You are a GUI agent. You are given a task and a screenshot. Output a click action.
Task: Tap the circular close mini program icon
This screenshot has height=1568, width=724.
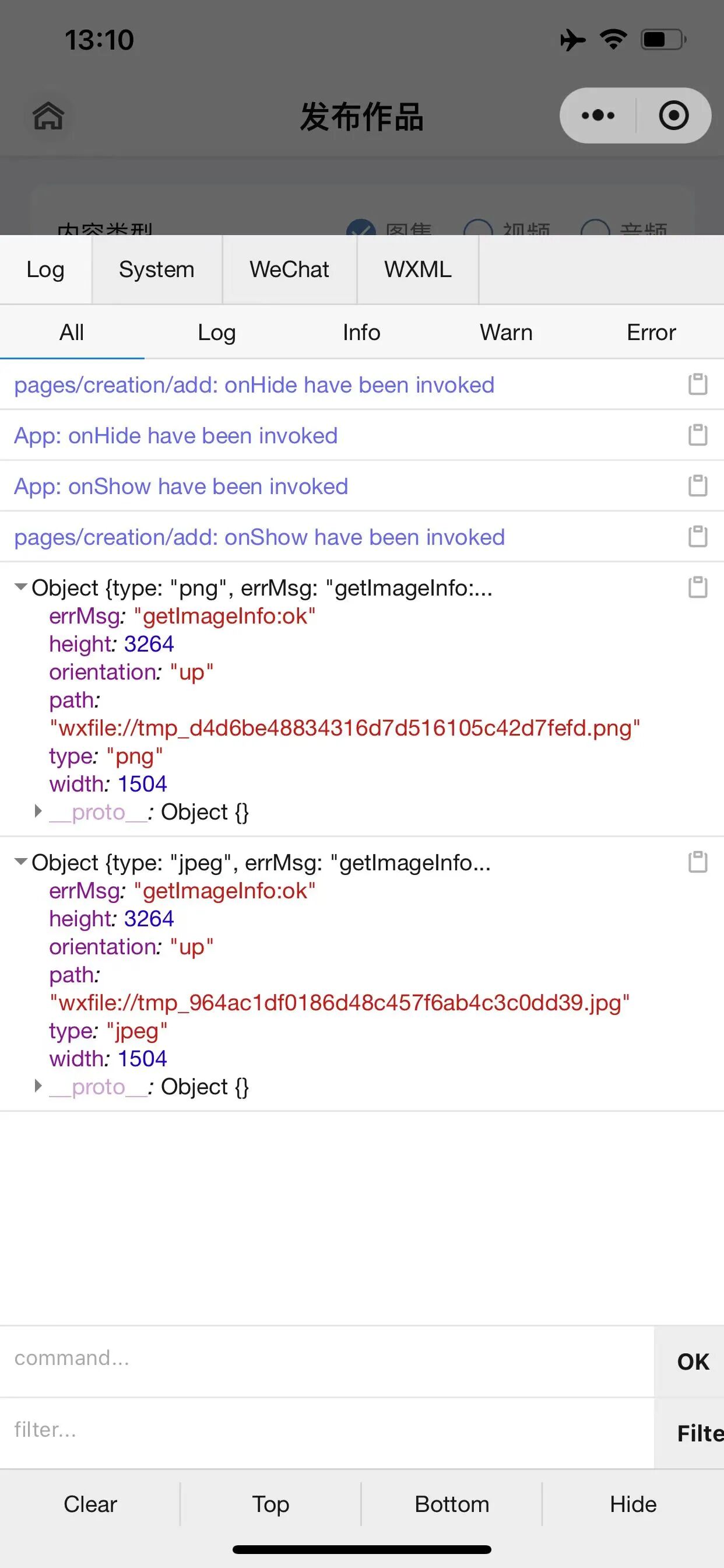(x=673, y=116)
